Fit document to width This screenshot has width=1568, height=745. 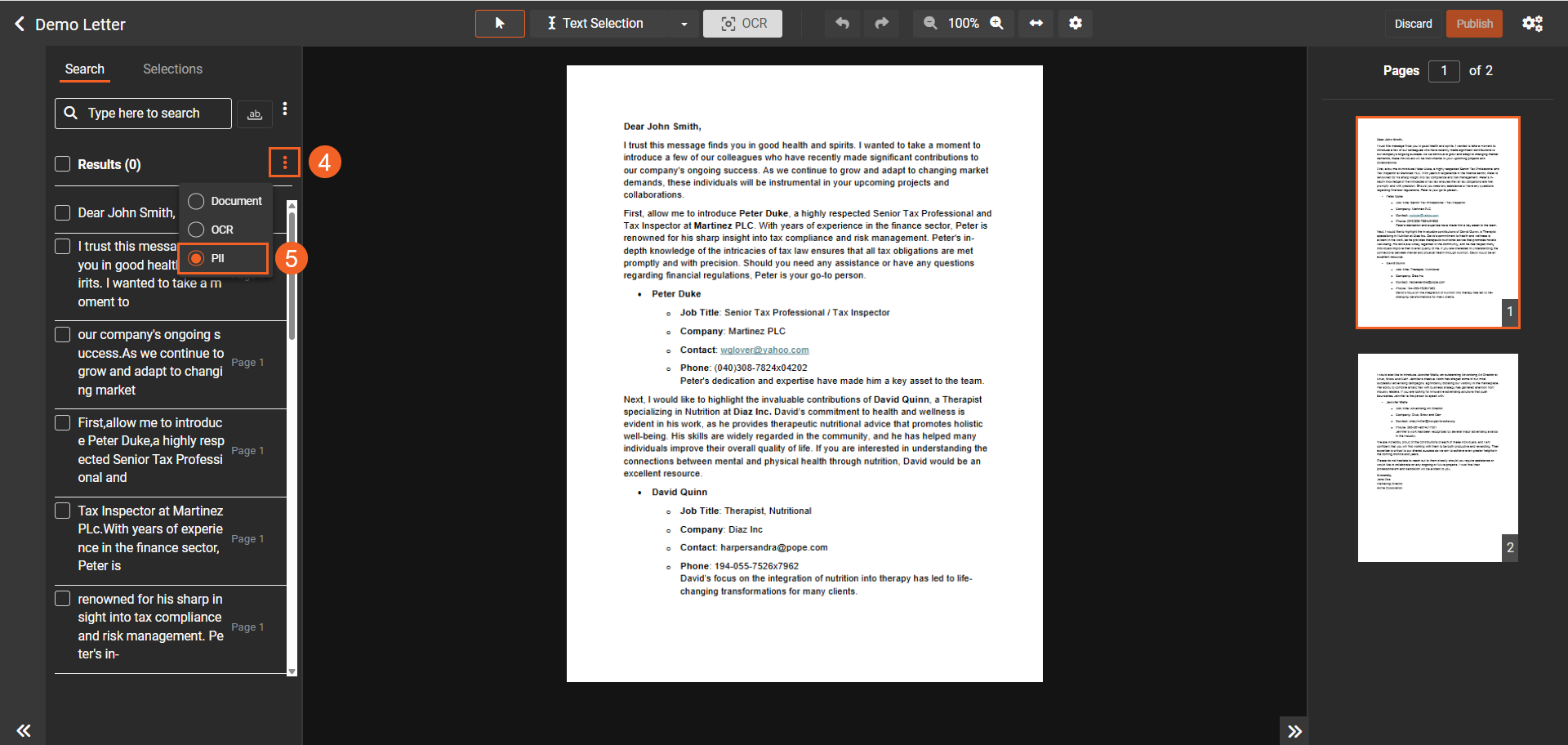coord(1036,24)
